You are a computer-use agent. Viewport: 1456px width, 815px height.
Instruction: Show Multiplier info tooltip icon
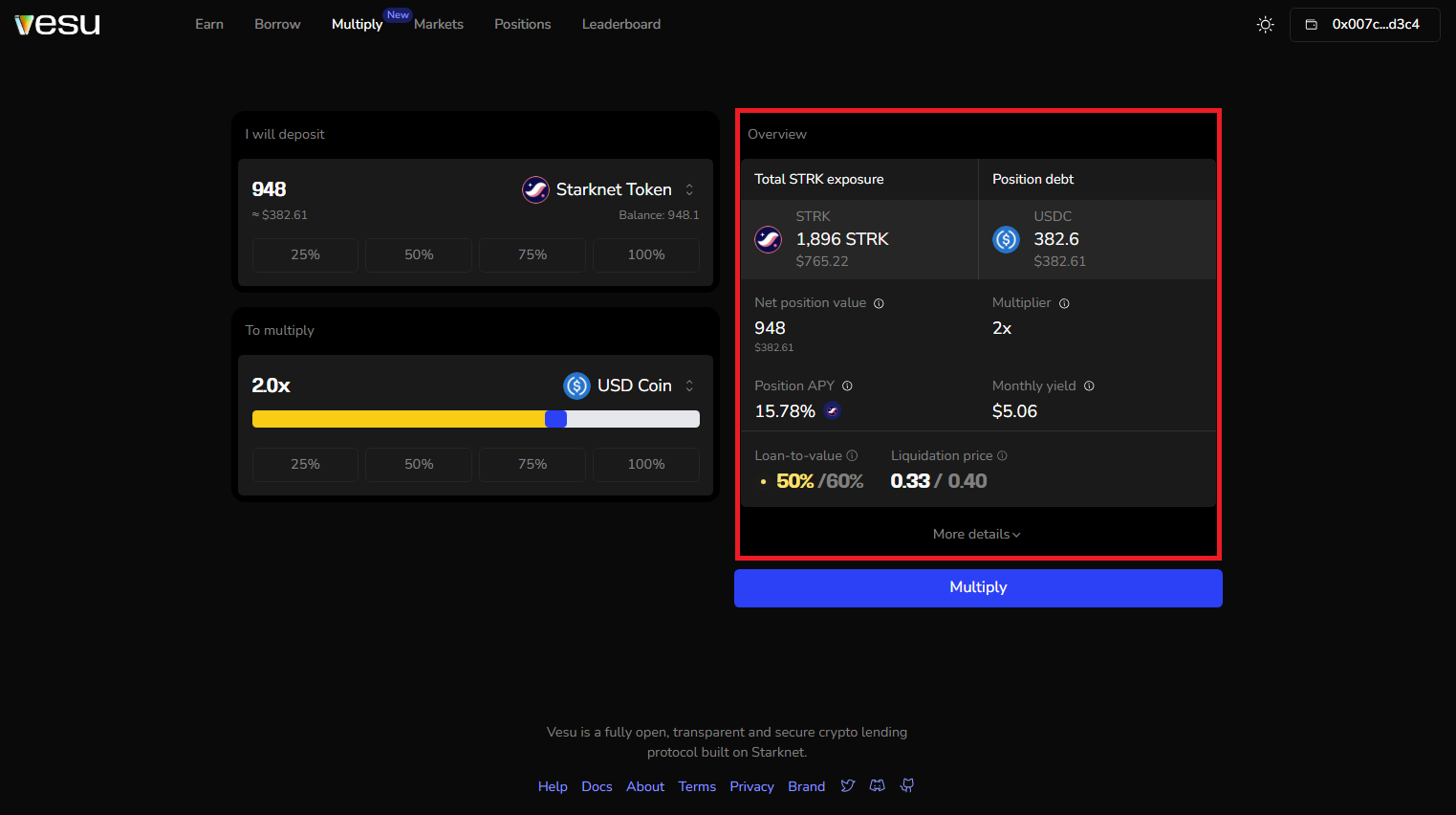(x=1064, y=303)
